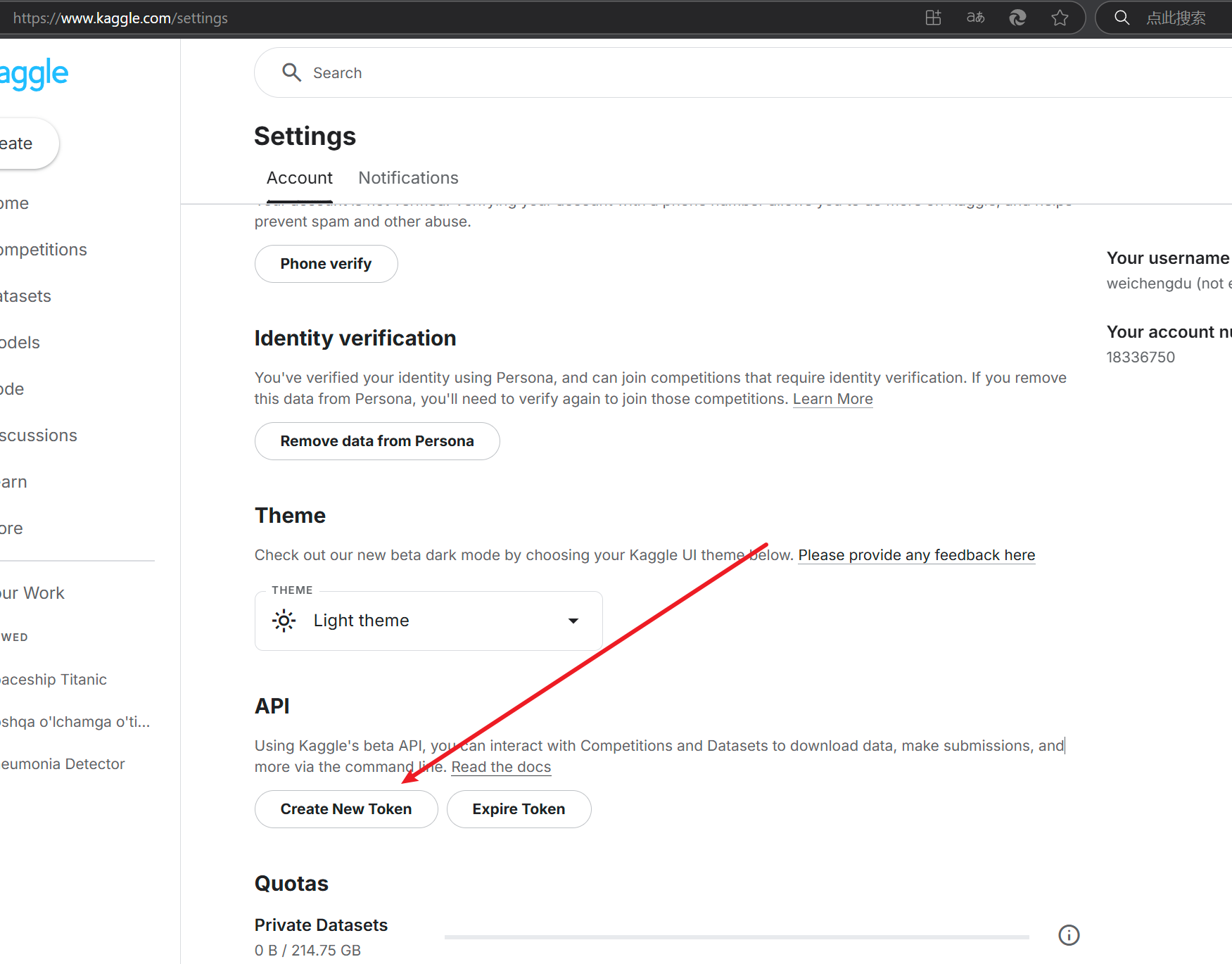This screenshot has height=964, width=1232.
Task: Click the Settings page title
Action: coord(305,137)
